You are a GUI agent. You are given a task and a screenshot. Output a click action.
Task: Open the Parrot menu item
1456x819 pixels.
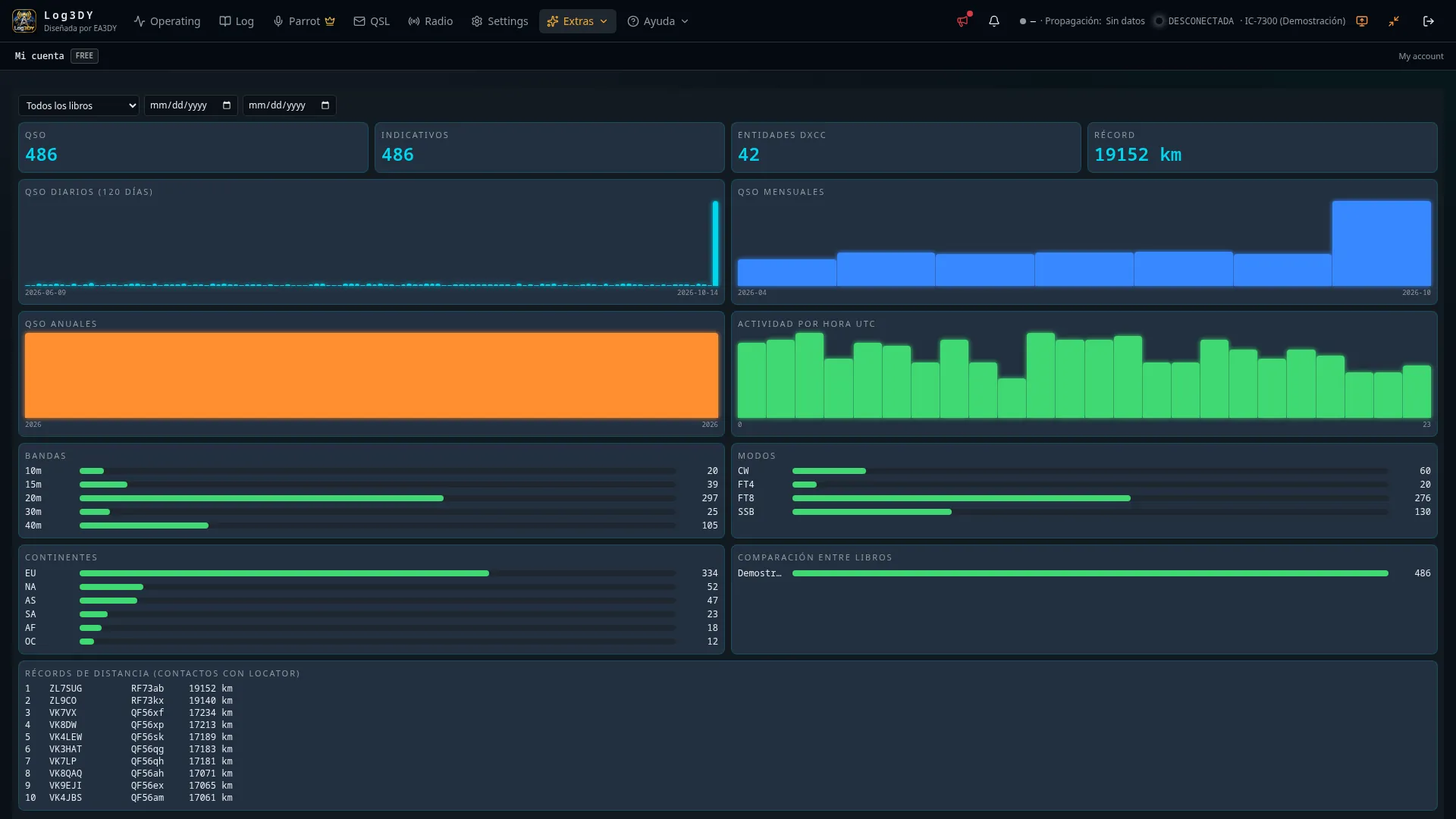point(304,21)
